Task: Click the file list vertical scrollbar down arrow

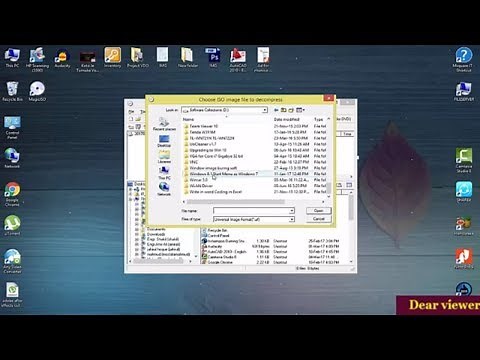Action: click(329, 196)
